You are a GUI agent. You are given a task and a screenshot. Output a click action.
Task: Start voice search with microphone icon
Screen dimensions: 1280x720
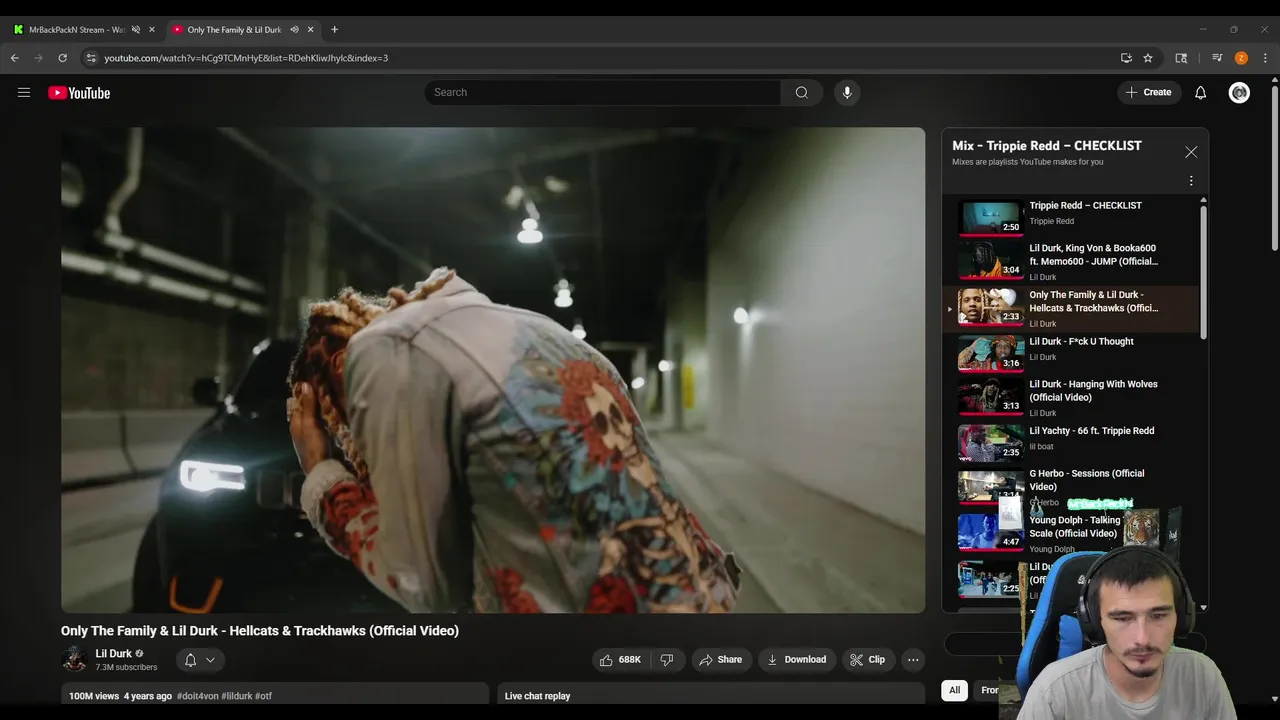pyautogui.click(x=847, y=92)
